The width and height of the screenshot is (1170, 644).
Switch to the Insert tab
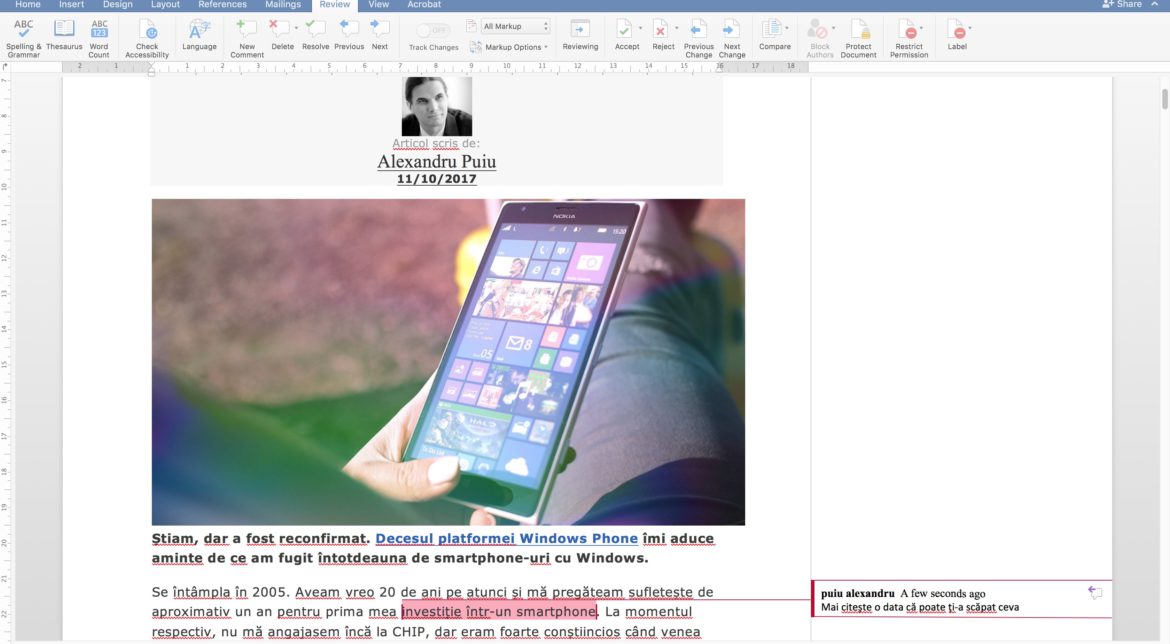[x=72, y=4]
